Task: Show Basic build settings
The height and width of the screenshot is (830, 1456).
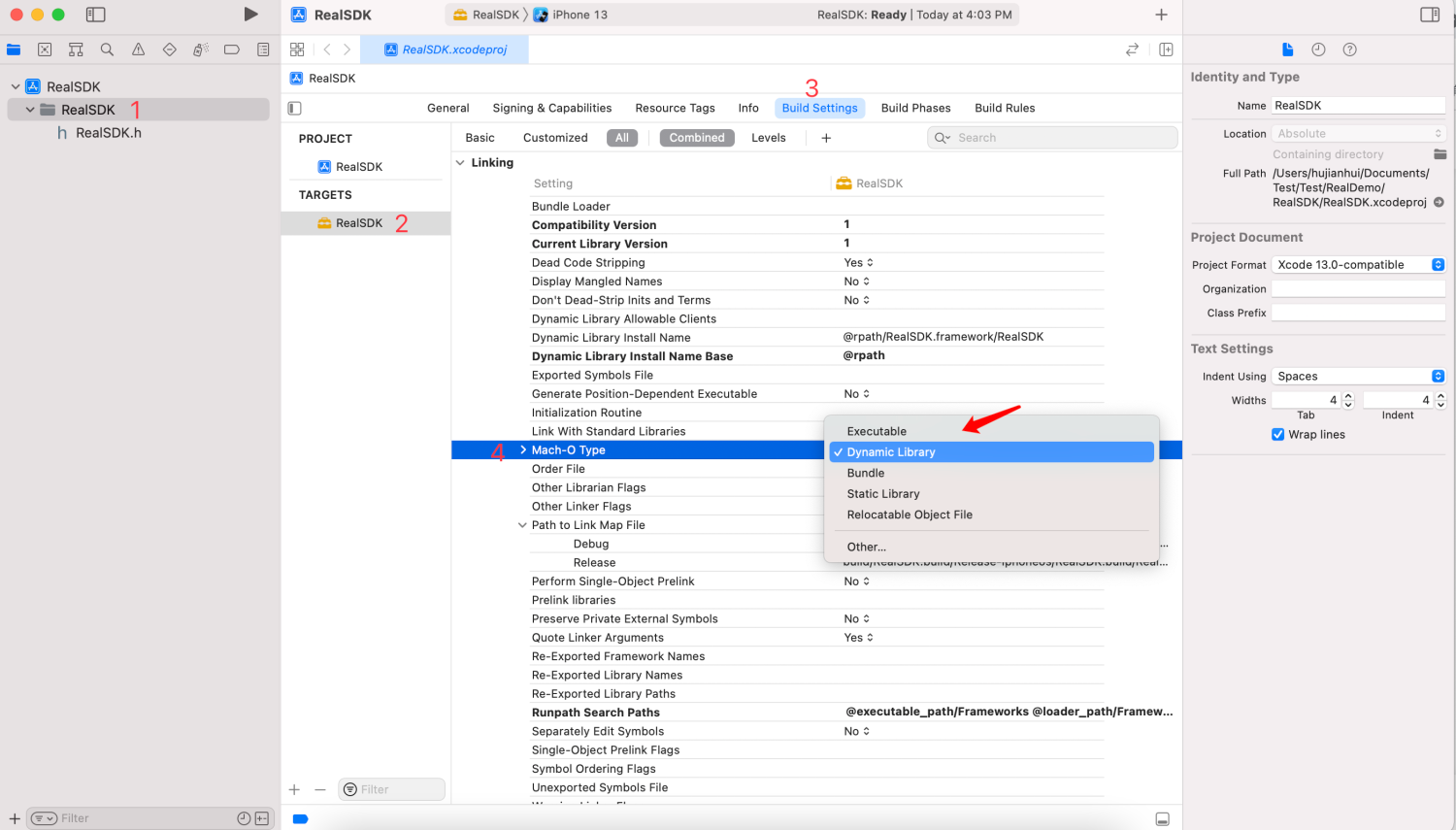Action: tap(480, 138)
